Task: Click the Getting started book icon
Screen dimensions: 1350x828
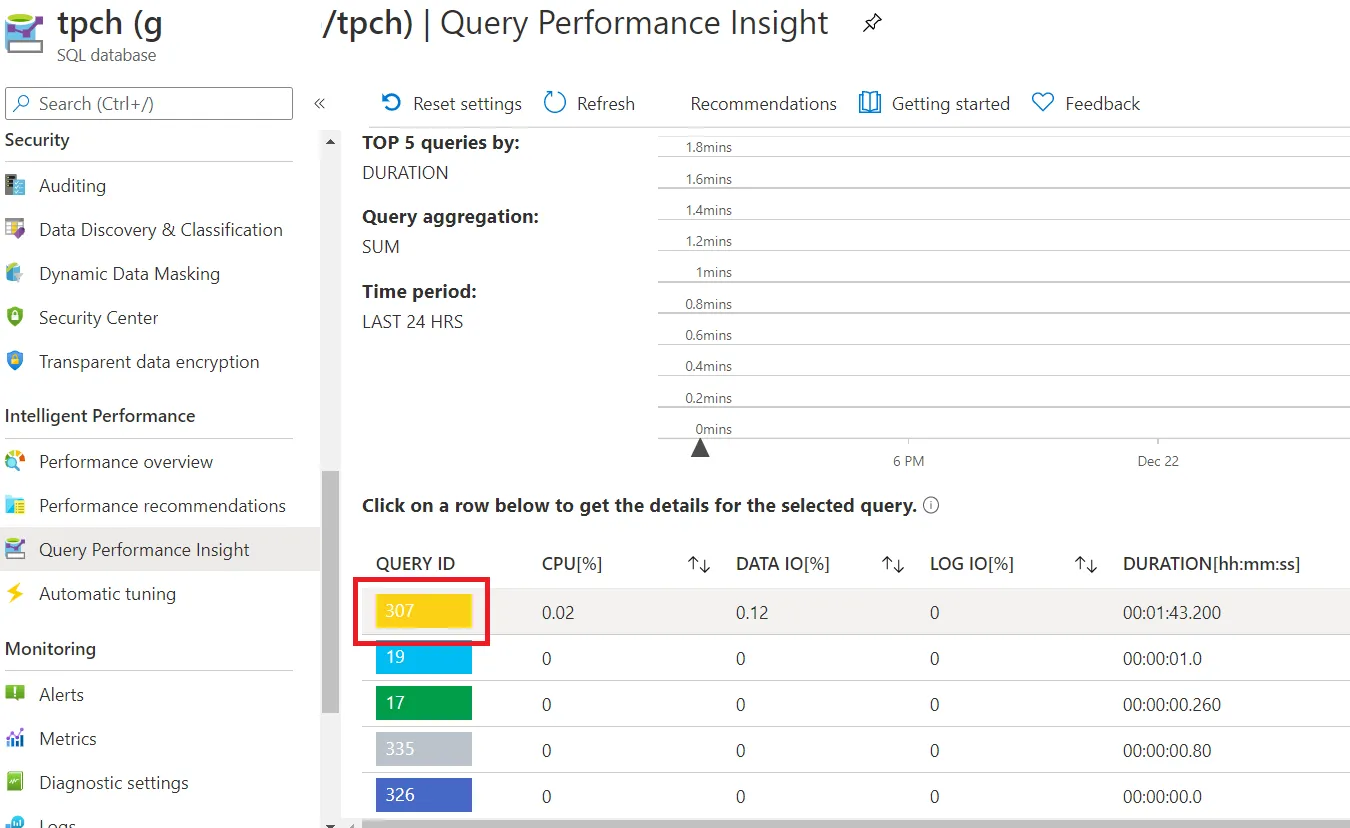Action: 870,103
